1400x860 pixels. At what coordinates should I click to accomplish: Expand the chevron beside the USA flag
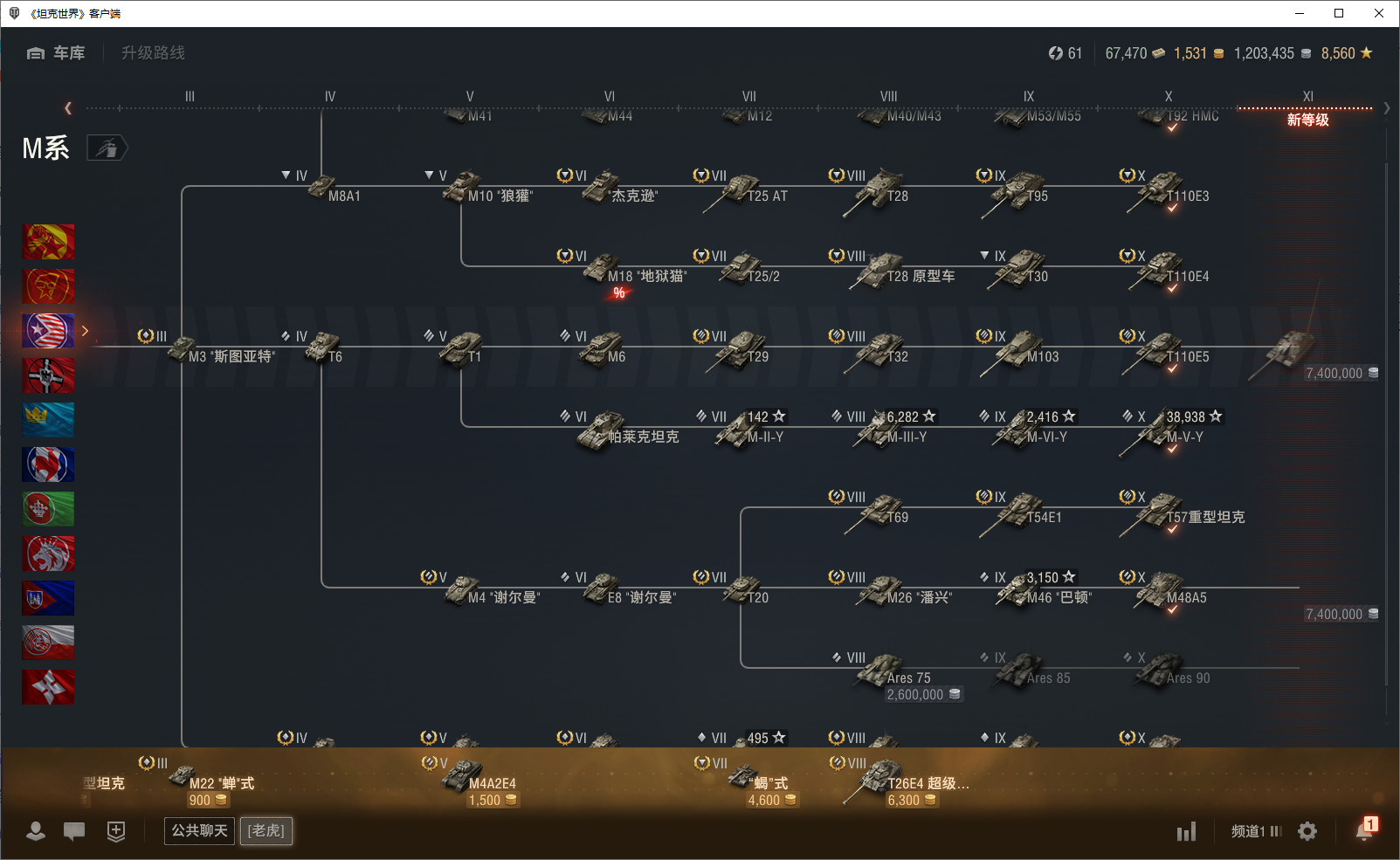[85, 331]
